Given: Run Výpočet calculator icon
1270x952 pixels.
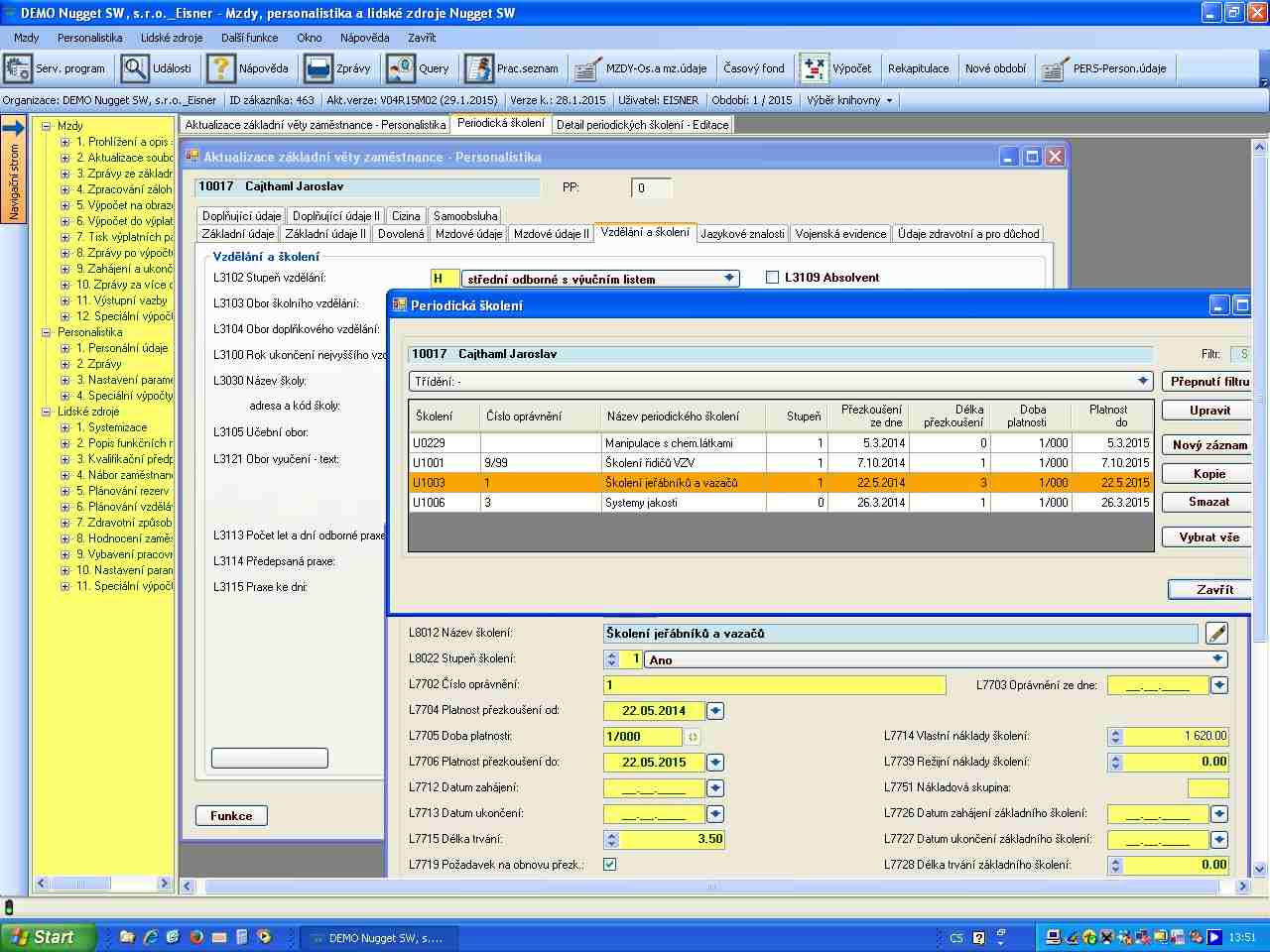Looking at the screenshot, I should (814, 68).
